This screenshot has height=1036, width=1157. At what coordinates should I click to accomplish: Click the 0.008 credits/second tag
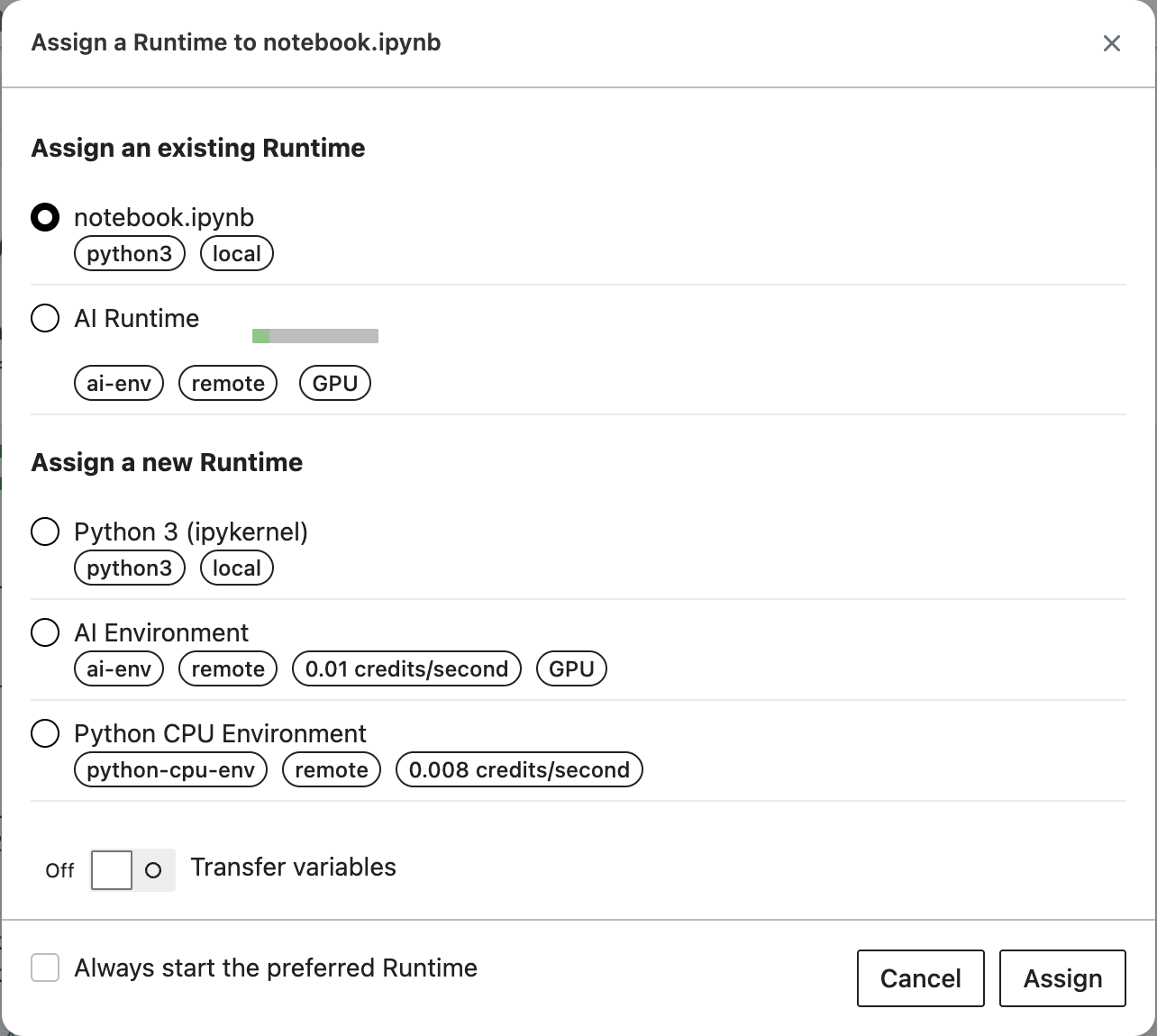[519, 770]
